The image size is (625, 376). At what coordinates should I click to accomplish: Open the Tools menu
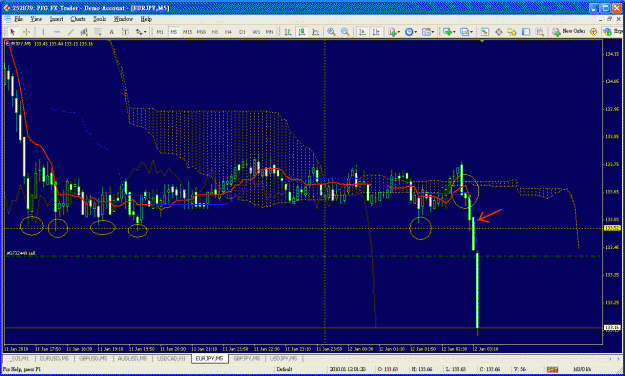tap(100, 19)
